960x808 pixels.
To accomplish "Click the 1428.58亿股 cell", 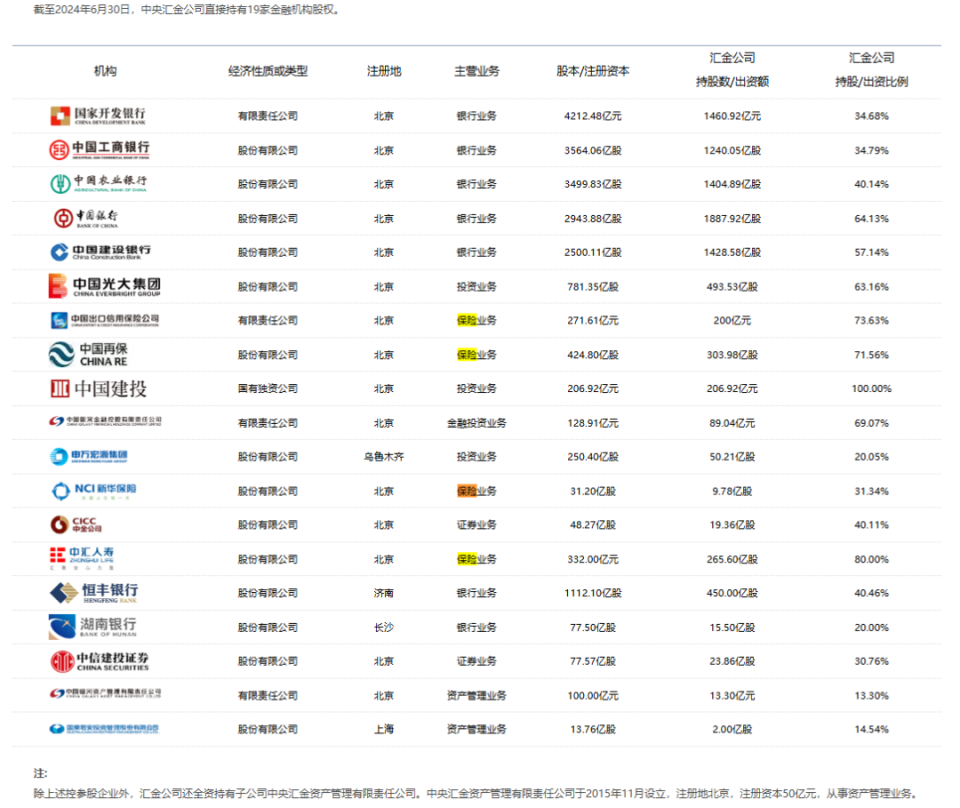I will [x=732, y=252].
